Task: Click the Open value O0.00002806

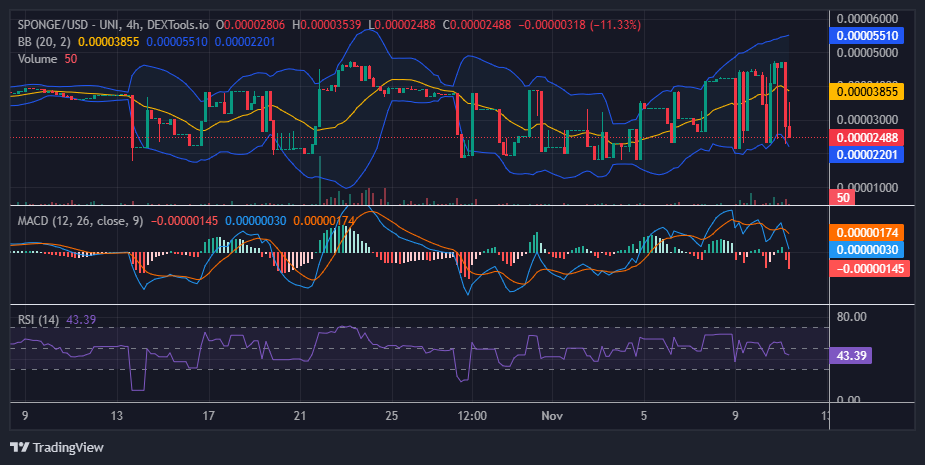Action: pos(250,25)
